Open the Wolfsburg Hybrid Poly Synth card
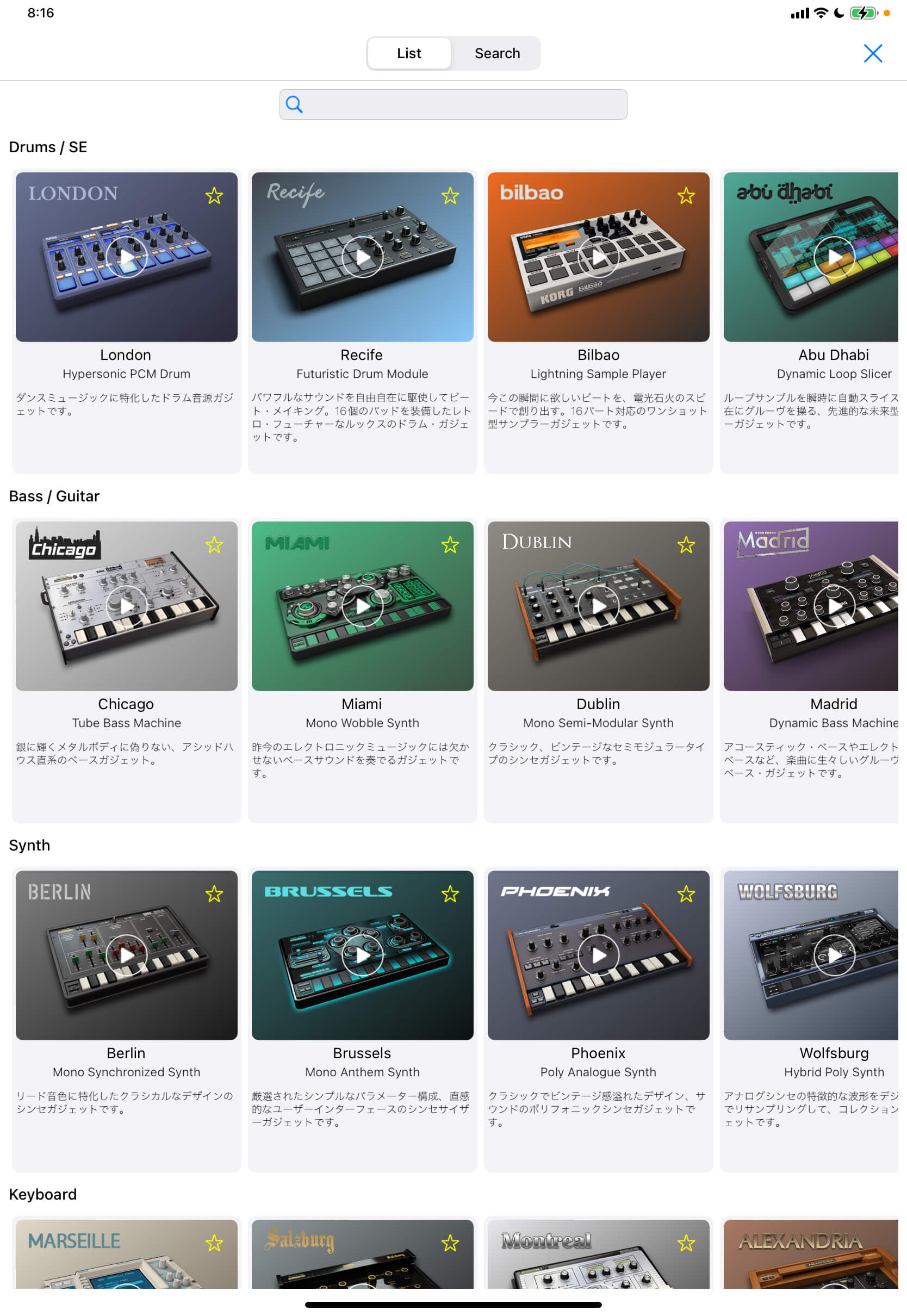 [x=811, y=1020]
